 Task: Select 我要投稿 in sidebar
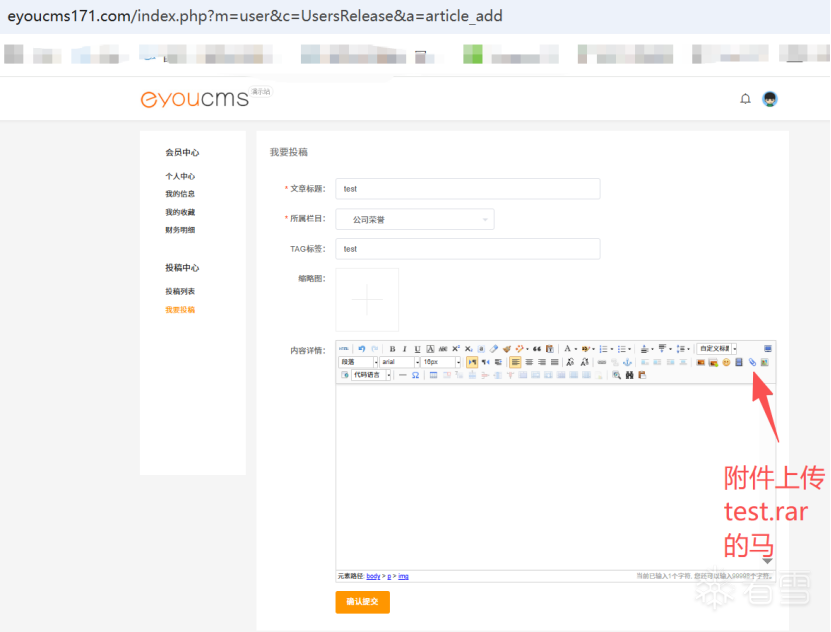click(x=180, y=309)
